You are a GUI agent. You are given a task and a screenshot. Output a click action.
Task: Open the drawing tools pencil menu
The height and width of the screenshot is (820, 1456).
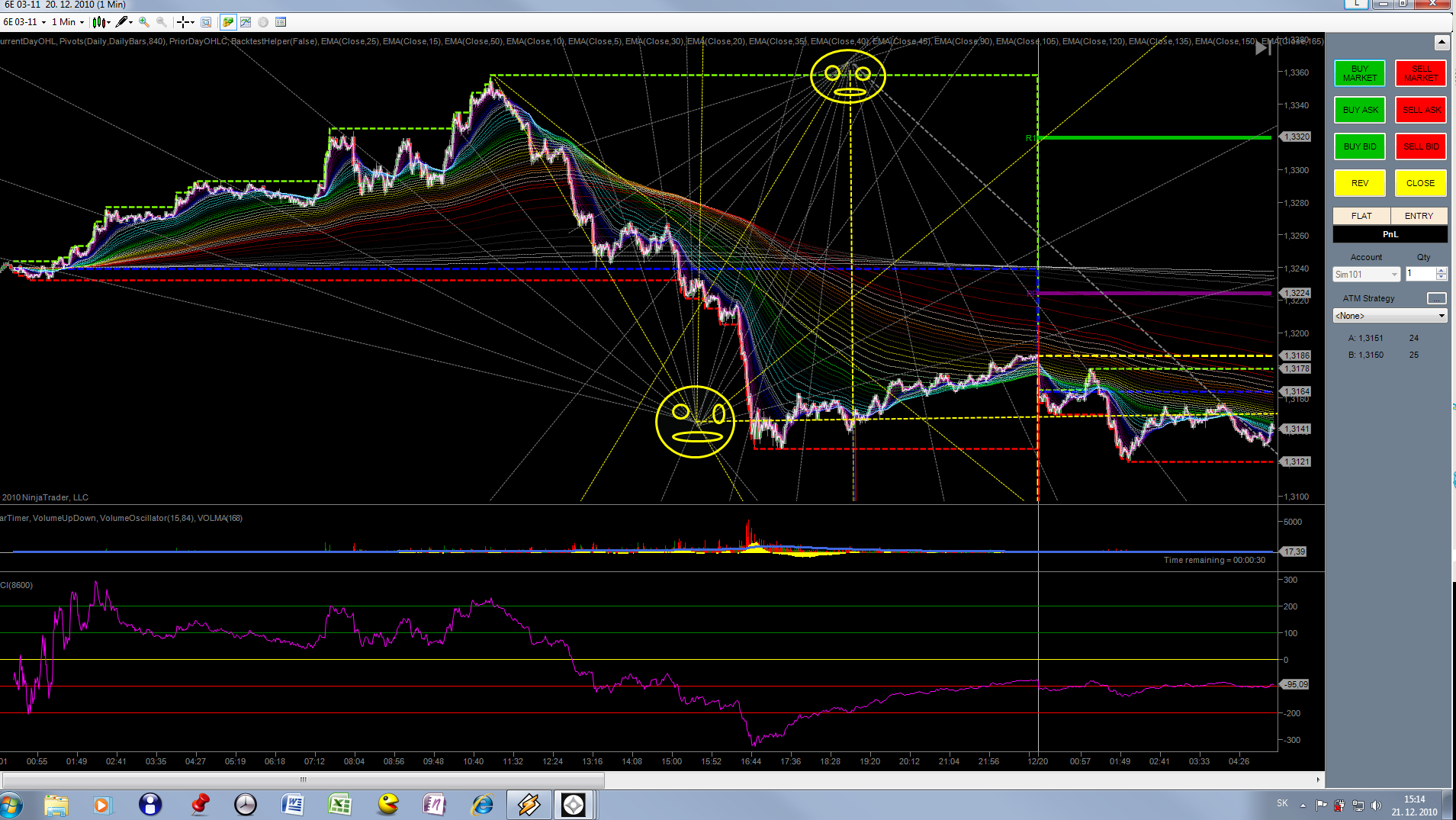(x=121, y=22)
